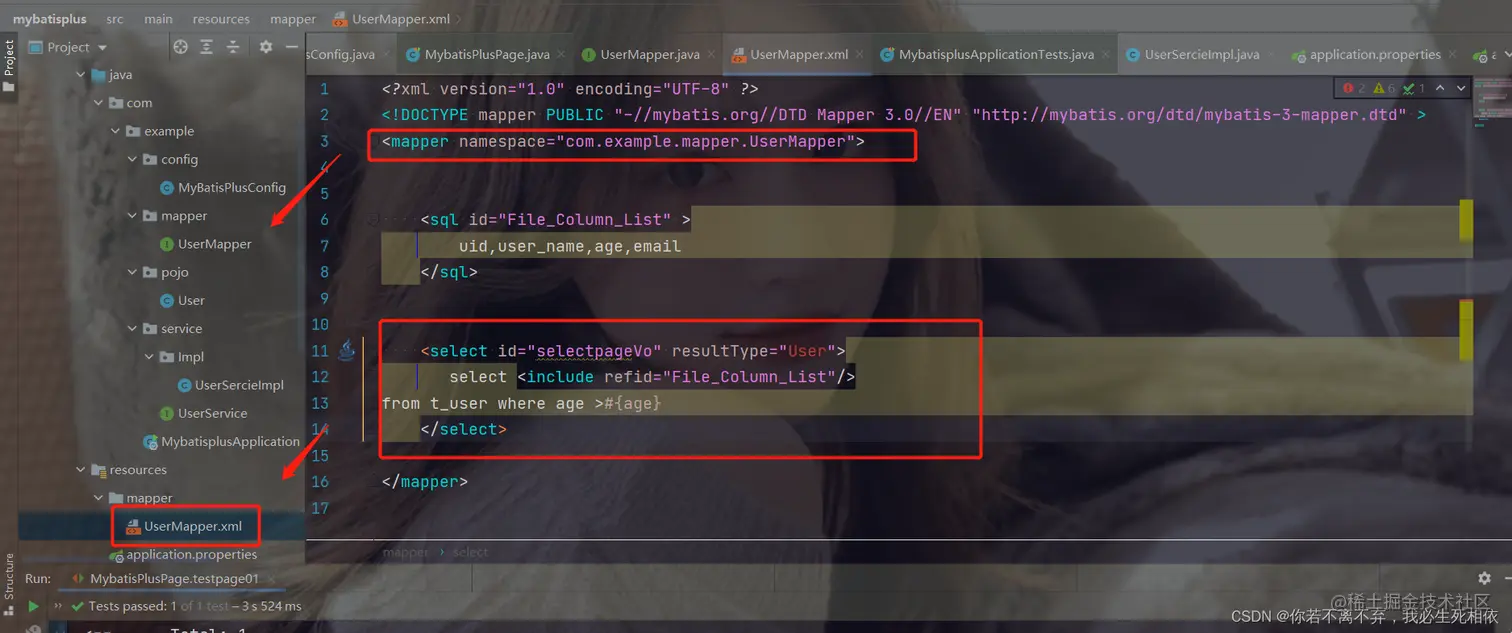
Task: Expand the Run panel toolbar chevrons
Action: [57, 606]
